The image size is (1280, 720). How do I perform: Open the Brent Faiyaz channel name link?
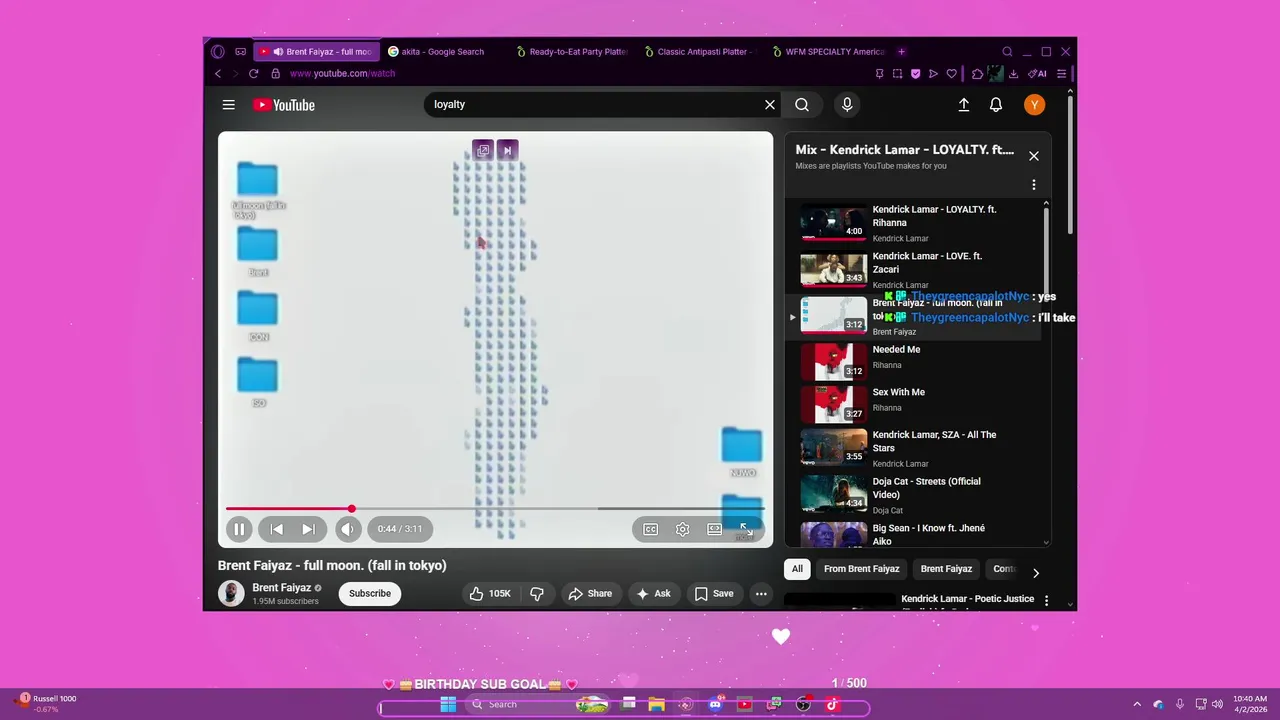[x=282, y=588]
